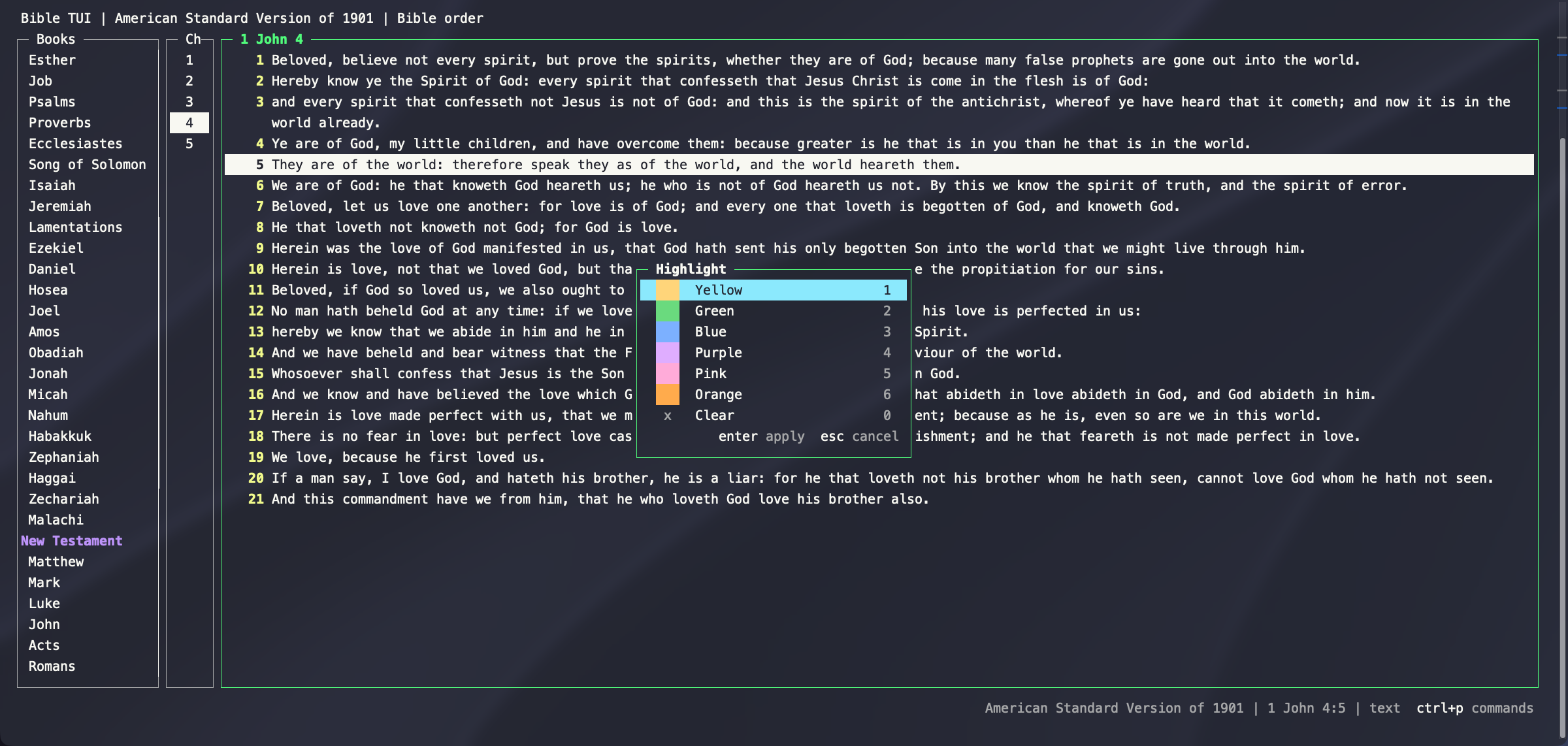
Task: Select the Yellow highlight option
Action: pos(774,290)
